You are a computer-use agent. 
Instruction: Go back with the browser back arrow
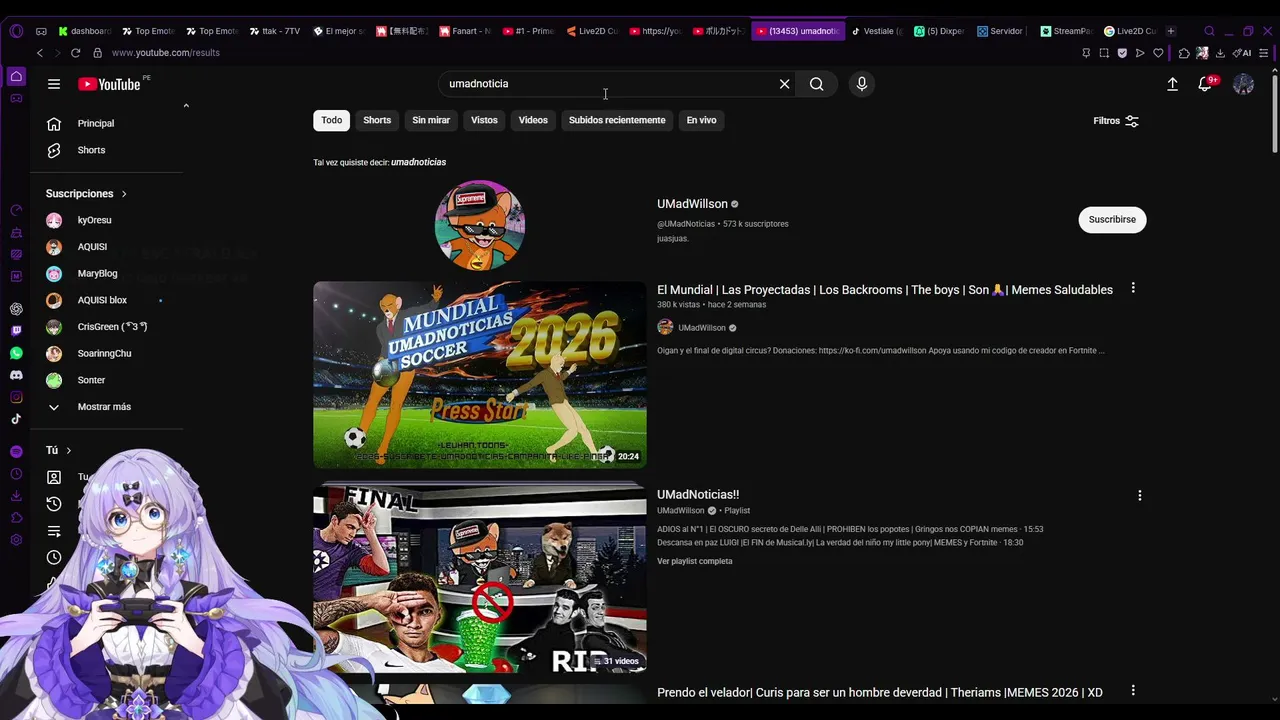(x=40, y=53)
